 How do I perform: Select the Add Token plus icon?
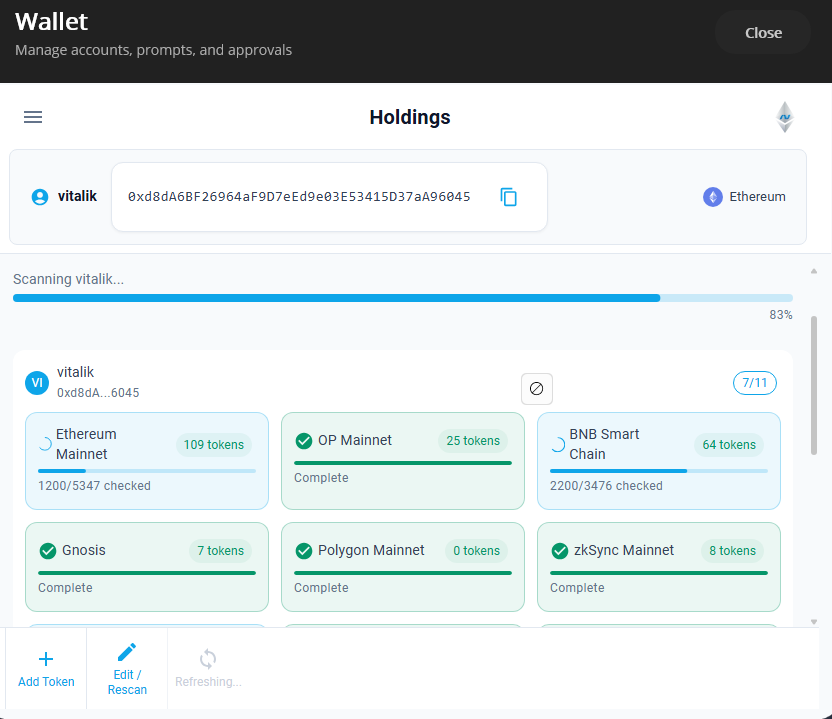pos(46,659)
